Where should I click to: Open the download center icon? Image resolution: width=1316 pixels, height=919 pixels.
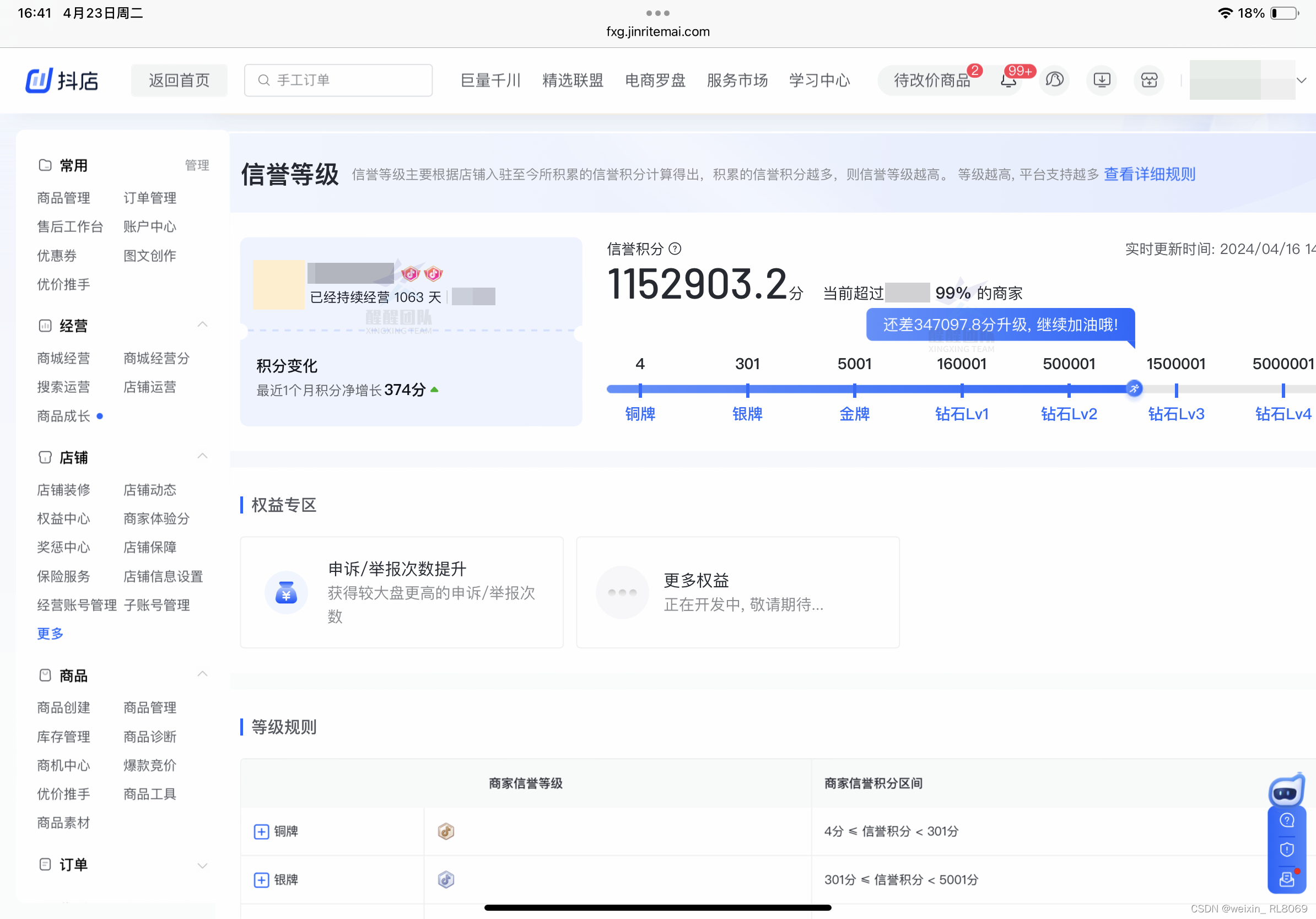pos(1102,80)
